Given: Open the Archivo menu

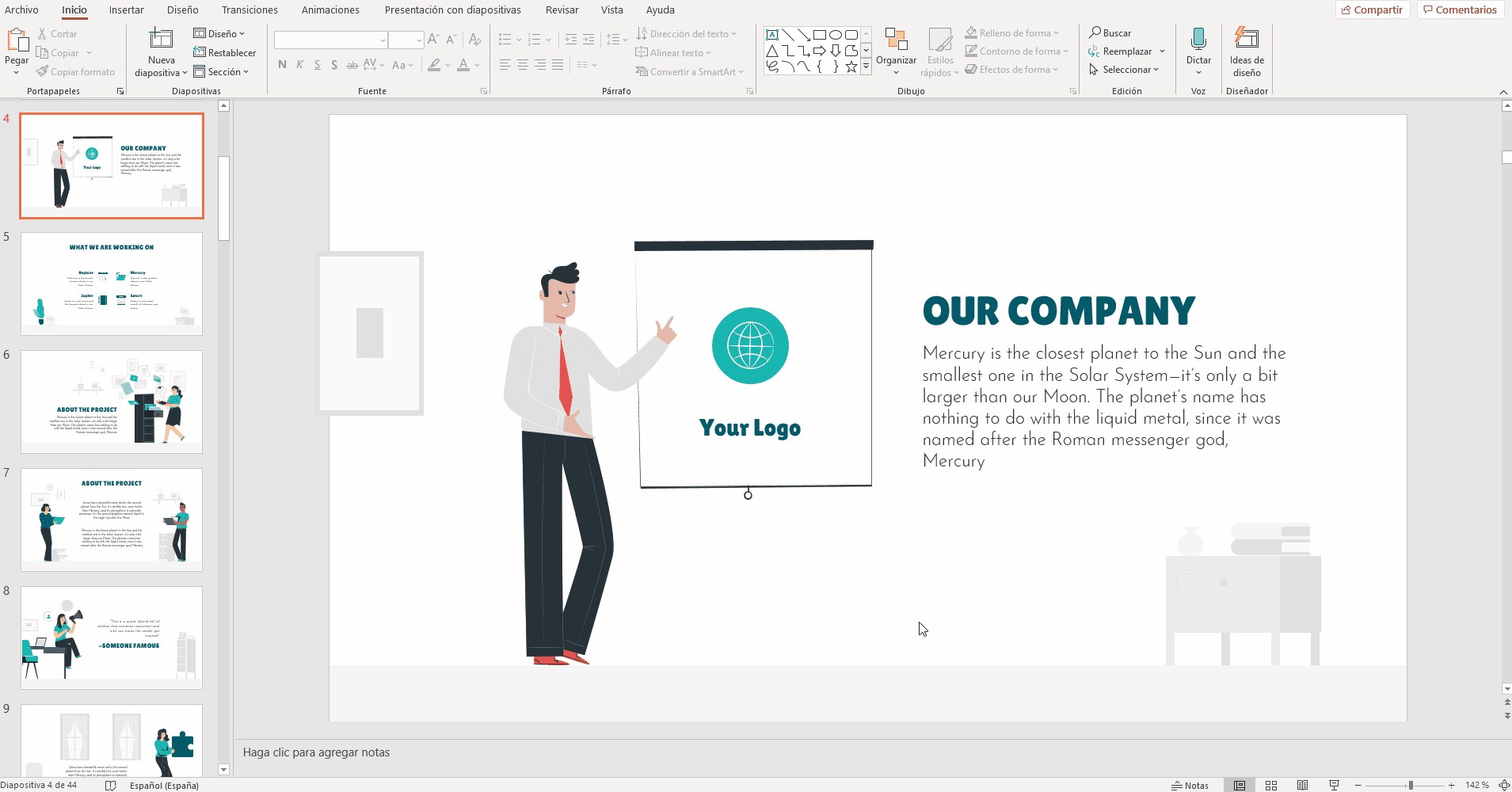Looking at the screenshot, I should [x=21, y=10].
